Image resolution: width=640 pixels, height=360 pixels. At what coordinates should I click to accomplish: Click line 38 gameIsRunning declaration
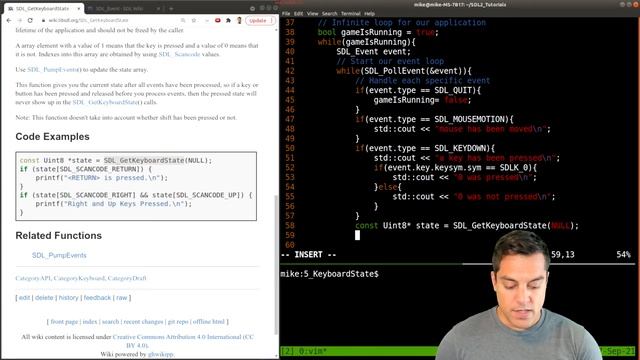(378, 32)
